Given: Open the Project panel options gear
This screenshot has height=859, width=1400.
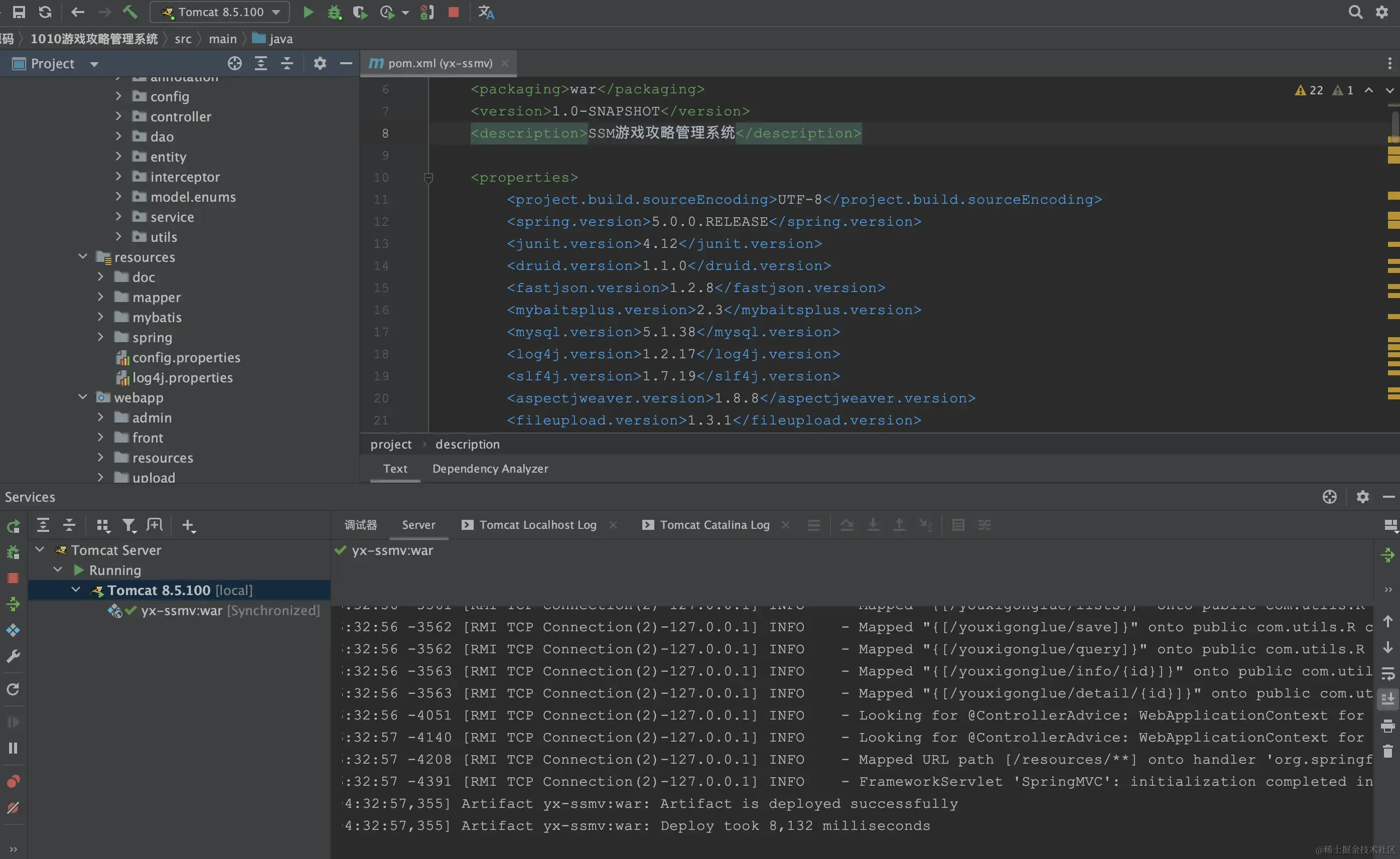Looking at the screenshot, I should [x=320, y=64].
